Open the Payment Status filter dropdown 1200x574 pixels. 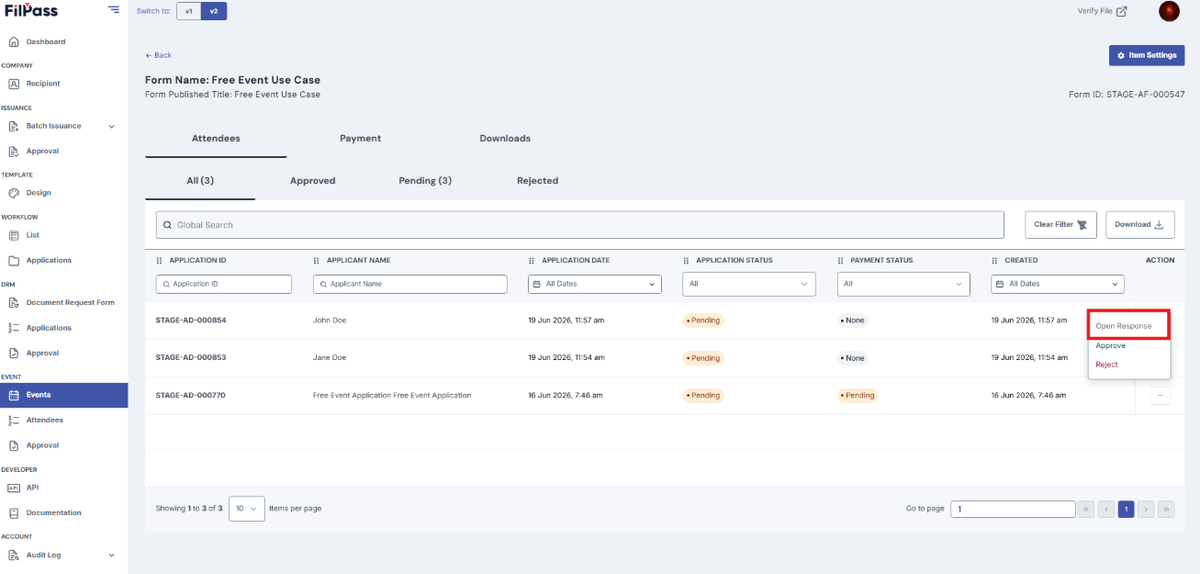tap(904, 284)
